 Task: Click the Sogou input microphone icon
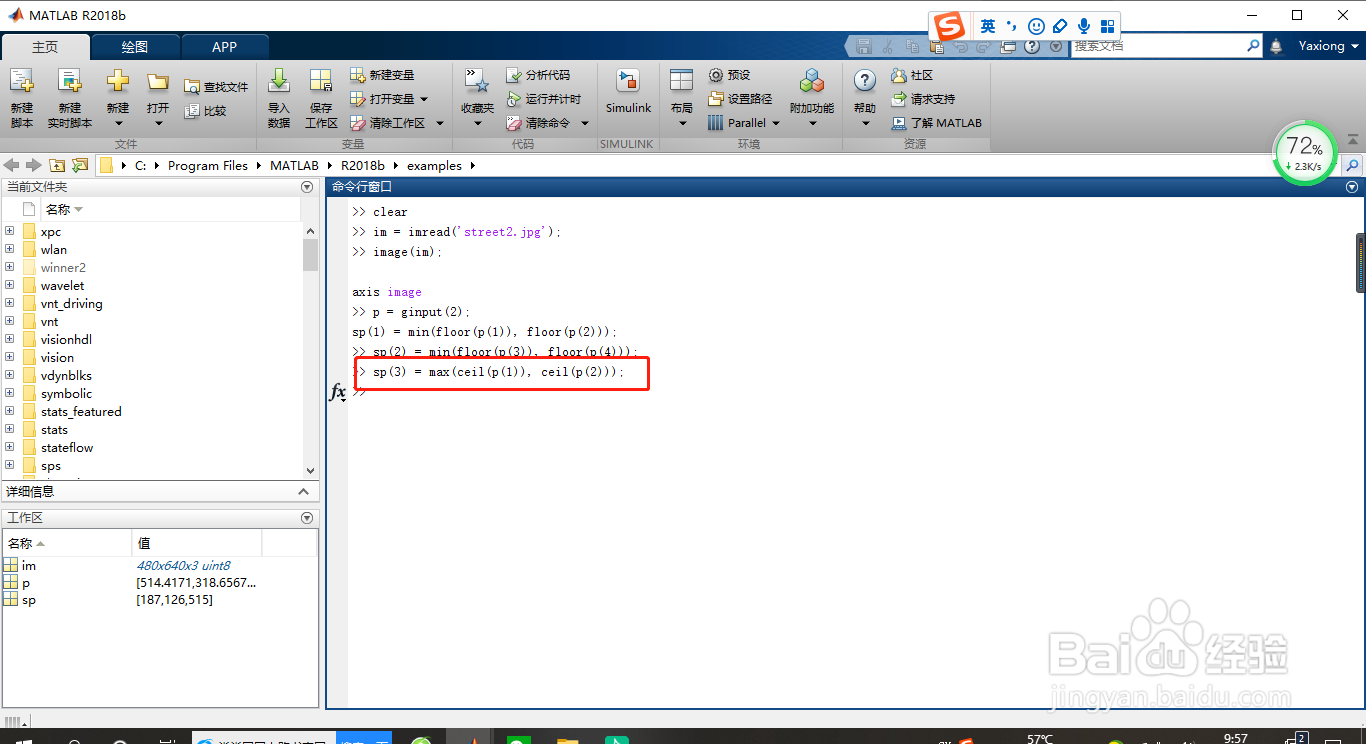click(x=1083, y=26)
